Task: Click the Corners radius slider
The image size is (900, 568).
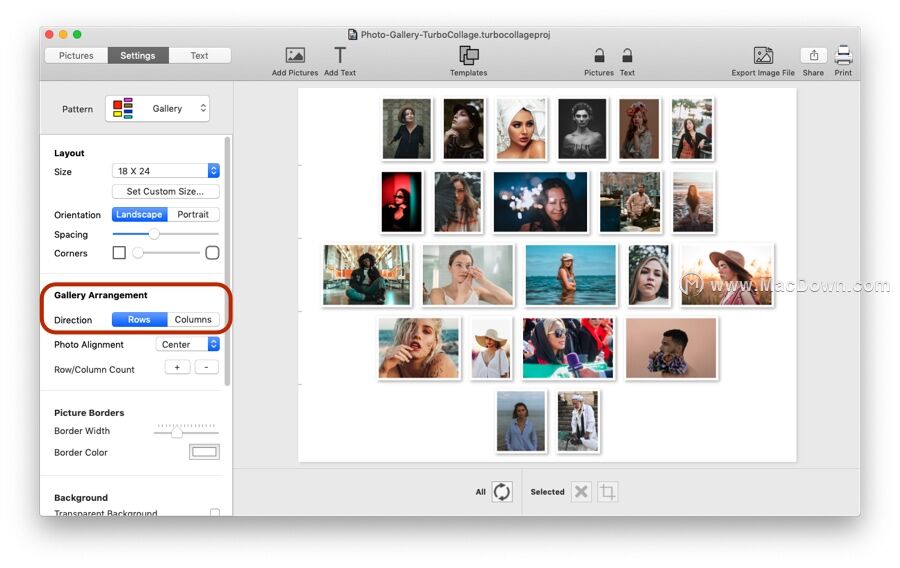Action: pyautogui.click(x=166, y=252)
